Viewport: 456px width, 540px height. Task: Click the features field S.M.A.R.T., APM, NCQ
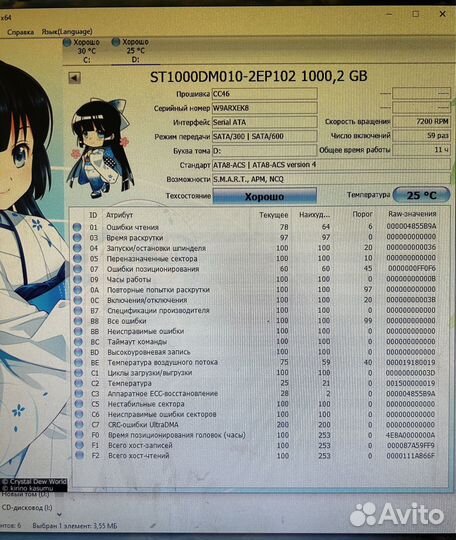point(331,179)
